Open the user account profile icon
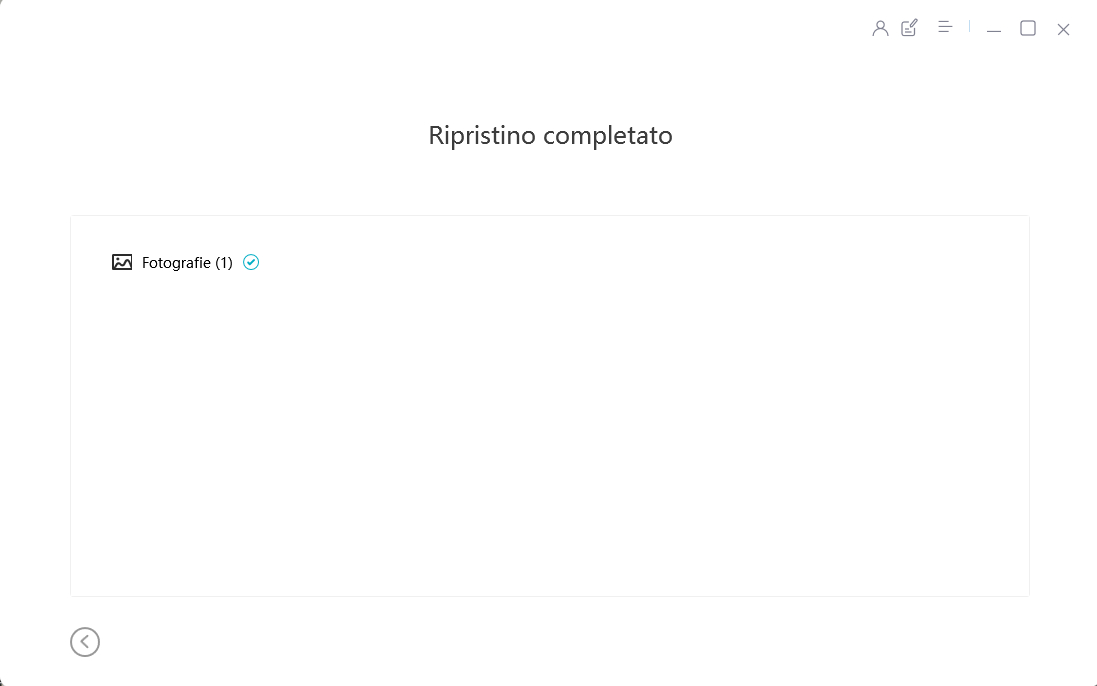 click(880, 28)
